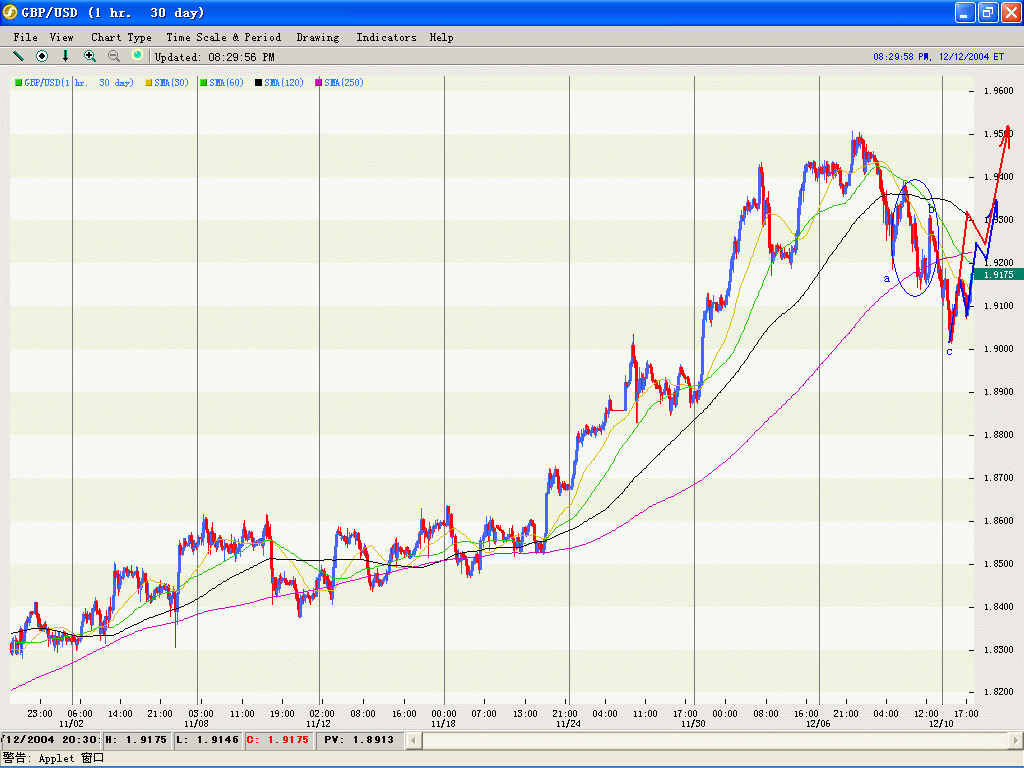Click the SMA(60) legend label
1024x768 pixels.
(x=226, y=83)
